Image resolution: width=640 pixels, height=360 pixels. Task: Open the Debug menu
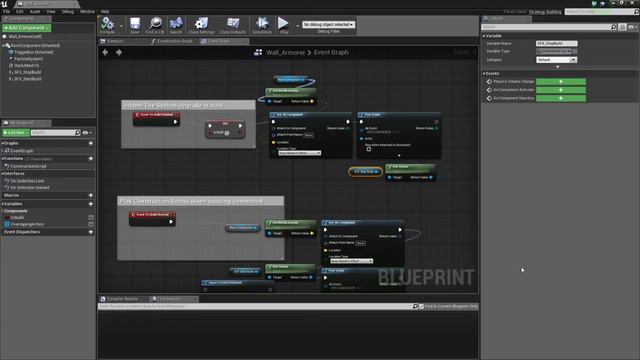[x=68, y=12]
